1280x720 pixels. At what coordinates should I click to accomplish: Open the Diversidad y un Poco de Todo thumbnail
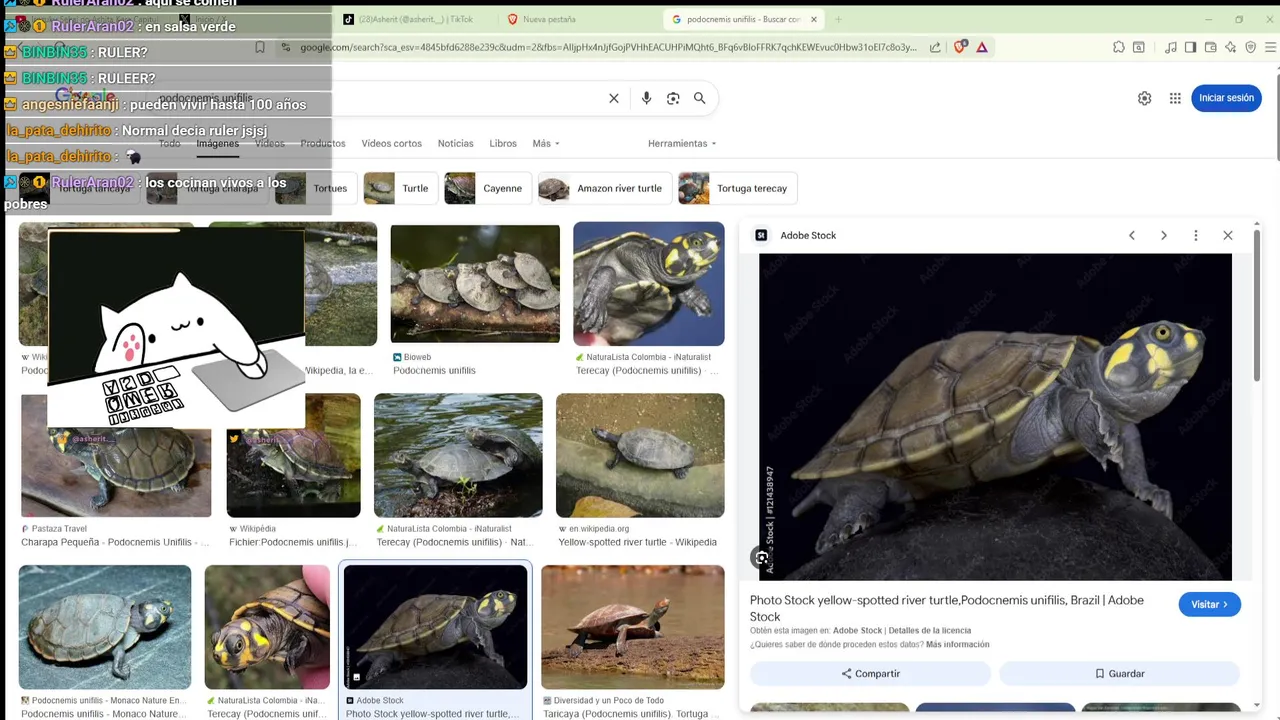633,626
